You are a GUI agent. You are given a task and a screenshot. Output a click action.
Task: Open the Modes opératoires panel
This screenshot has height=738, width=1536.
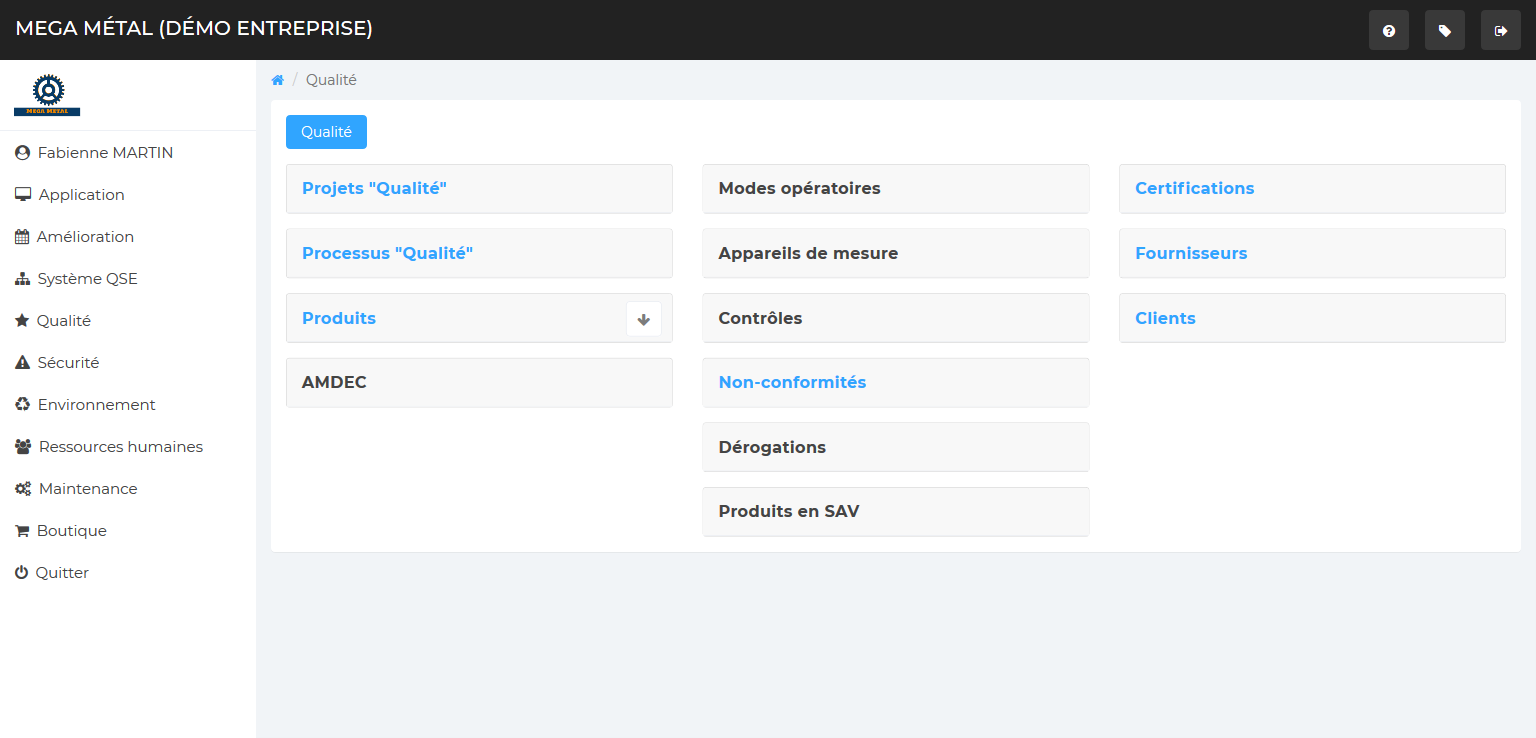coord(799,188)
